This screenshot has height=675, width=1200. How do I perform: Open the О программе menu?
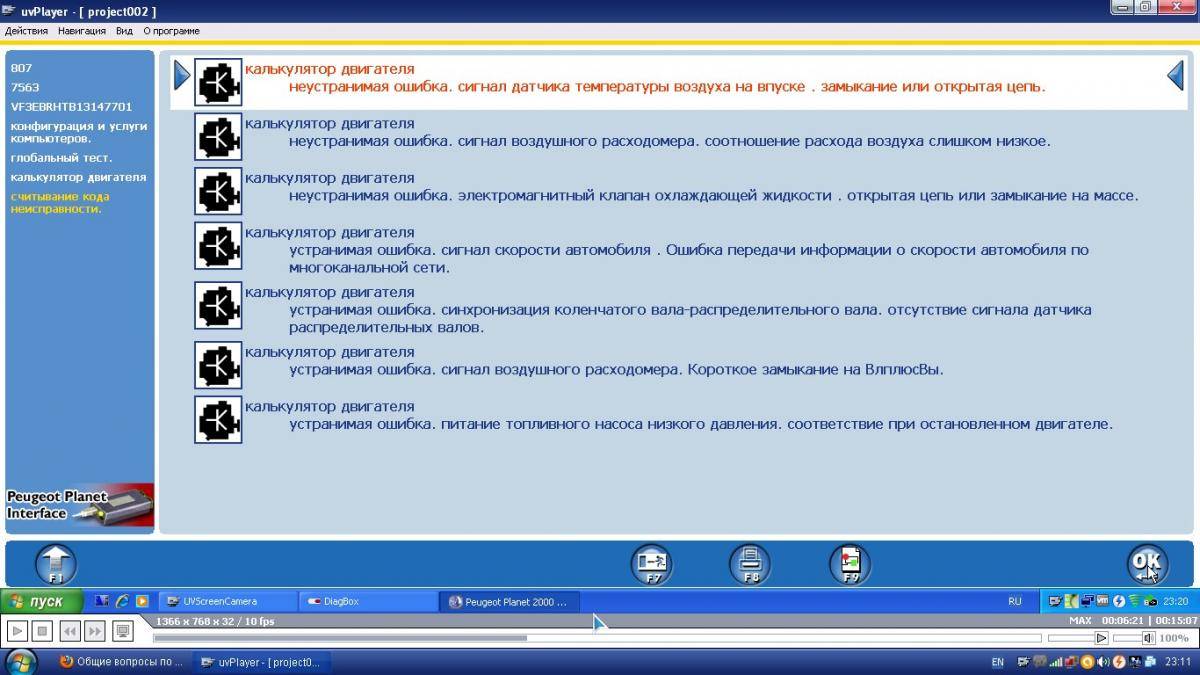coord(171,31)
